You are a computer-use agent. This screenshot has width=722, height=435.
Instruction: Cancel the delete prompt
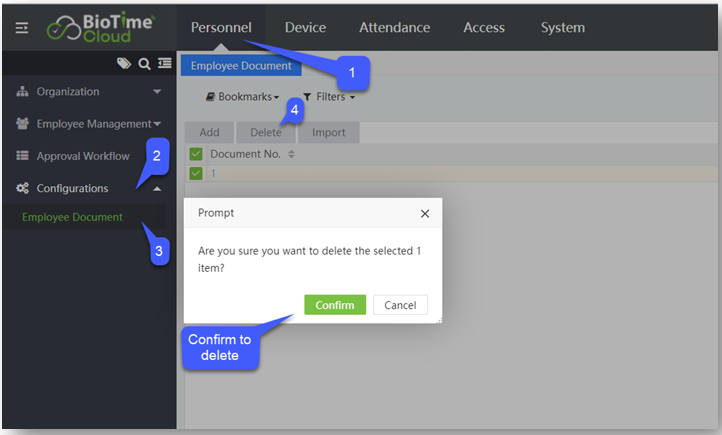[400, 305]
